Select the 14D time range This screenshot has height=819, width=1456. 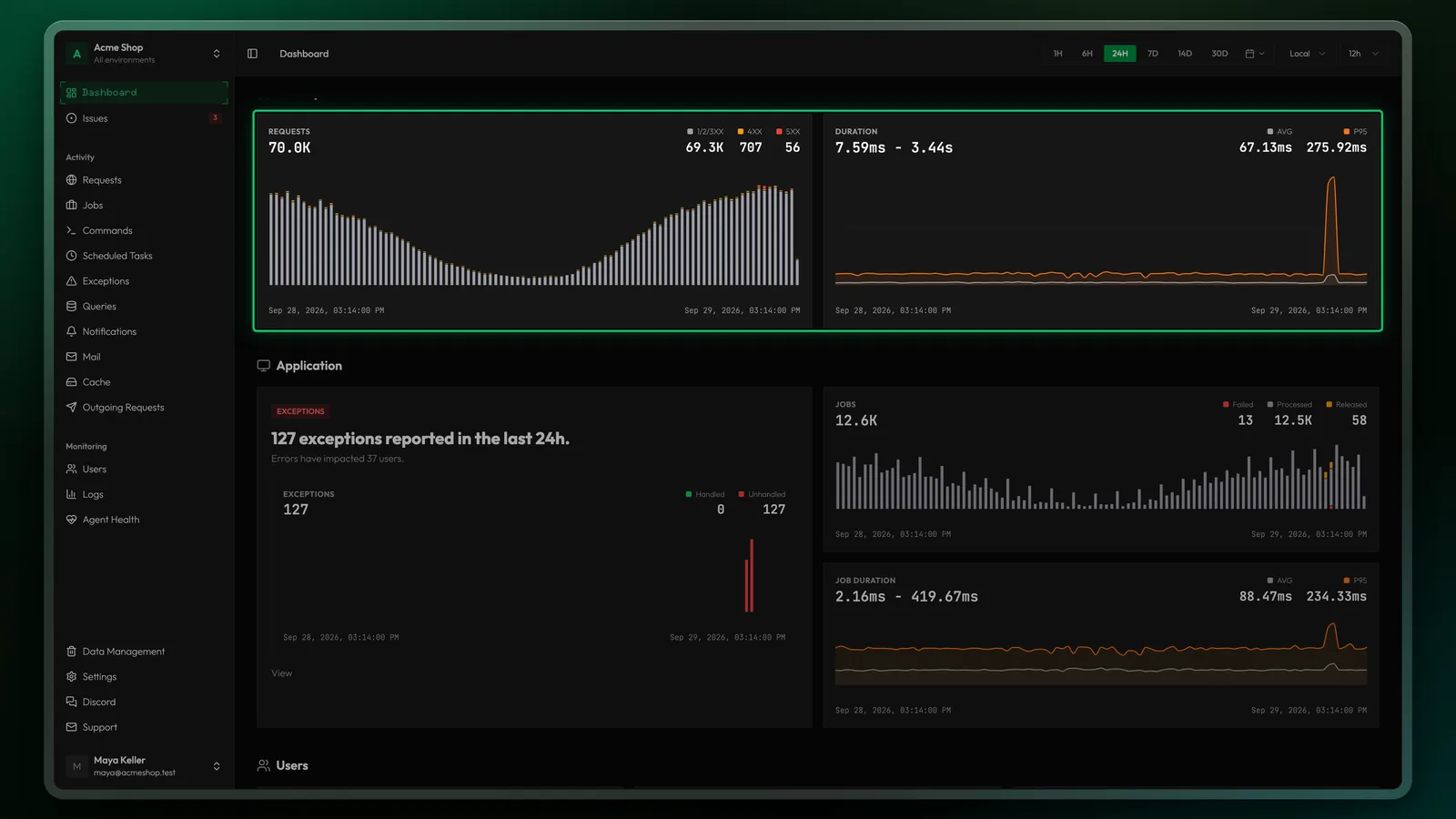pyautogui.click(x=1184, y=54)
